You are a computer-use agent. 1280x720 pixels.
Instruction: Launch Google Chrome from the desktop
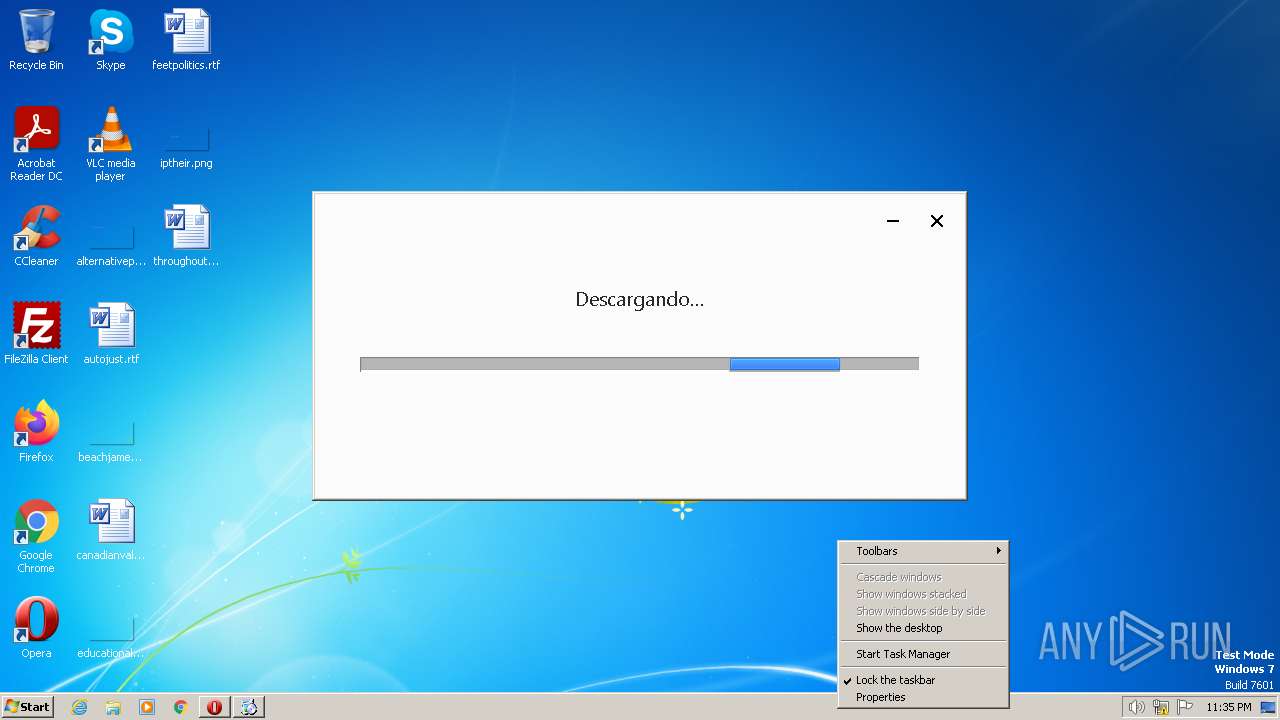(36, 536)
